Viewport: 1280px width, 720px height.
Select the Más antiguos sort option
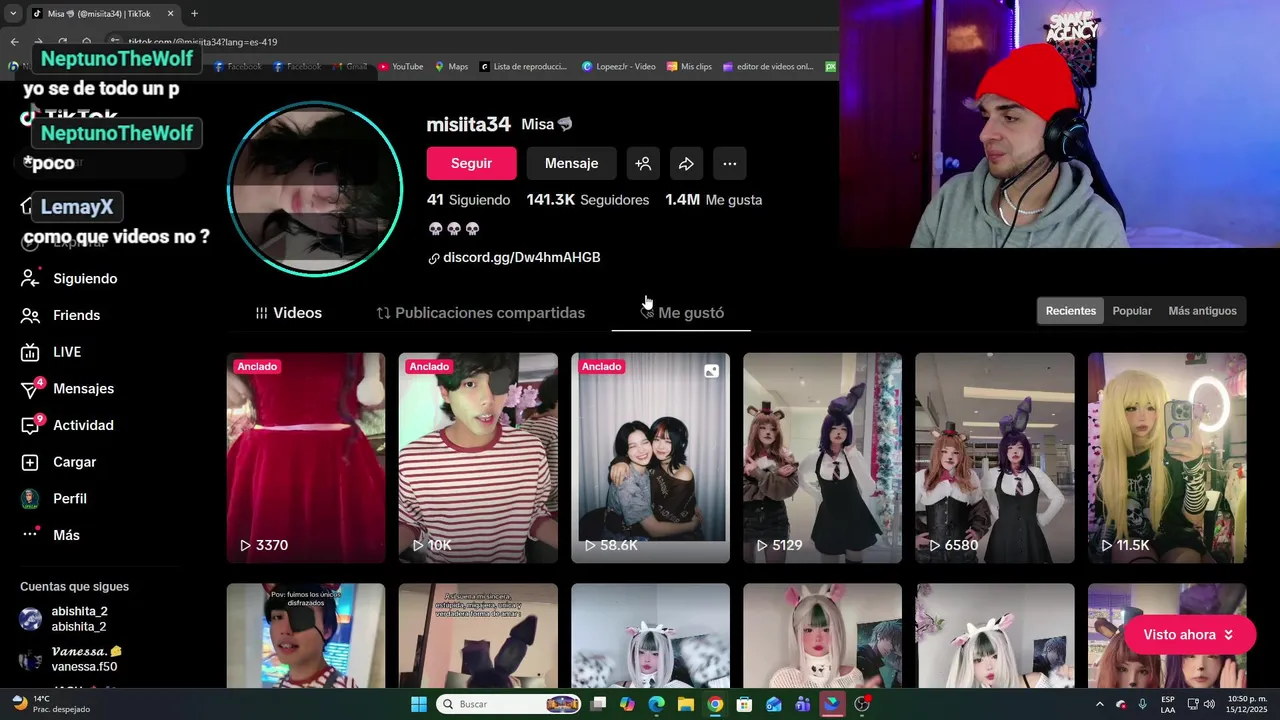coord(1202,311)
